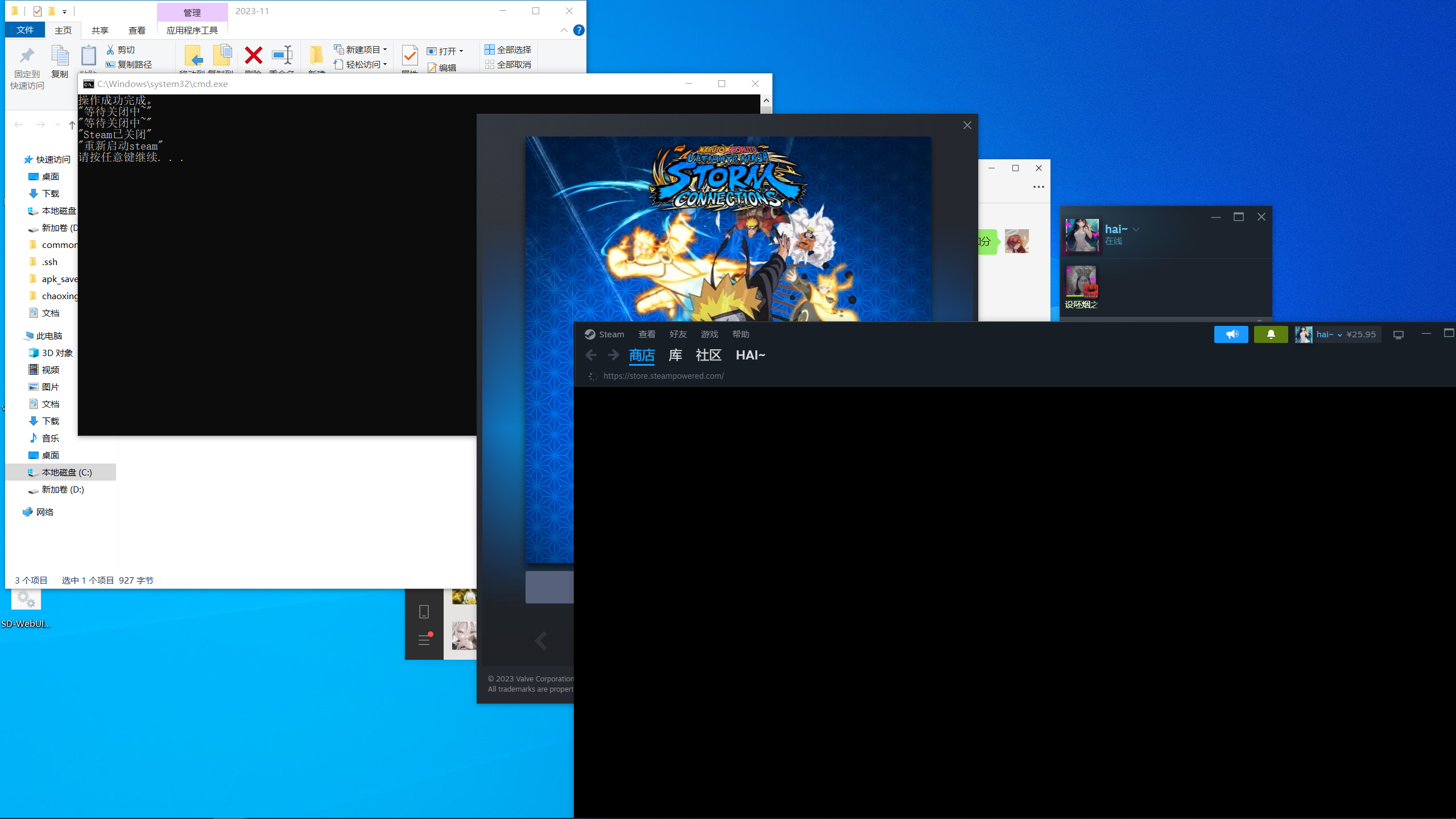Click the Big Picture mode monitor icon
The height and width of the screenshot is (819, 1456).
click(x=1399, y=335)
